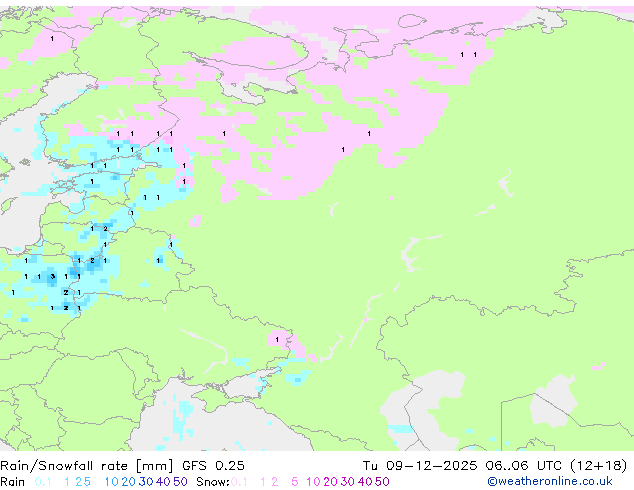The image size is (634, 490).
Task: Click the 'Tu 09-12-2025 06..06 UTC (12+18)' timestamp
Action: click(495, 466)
